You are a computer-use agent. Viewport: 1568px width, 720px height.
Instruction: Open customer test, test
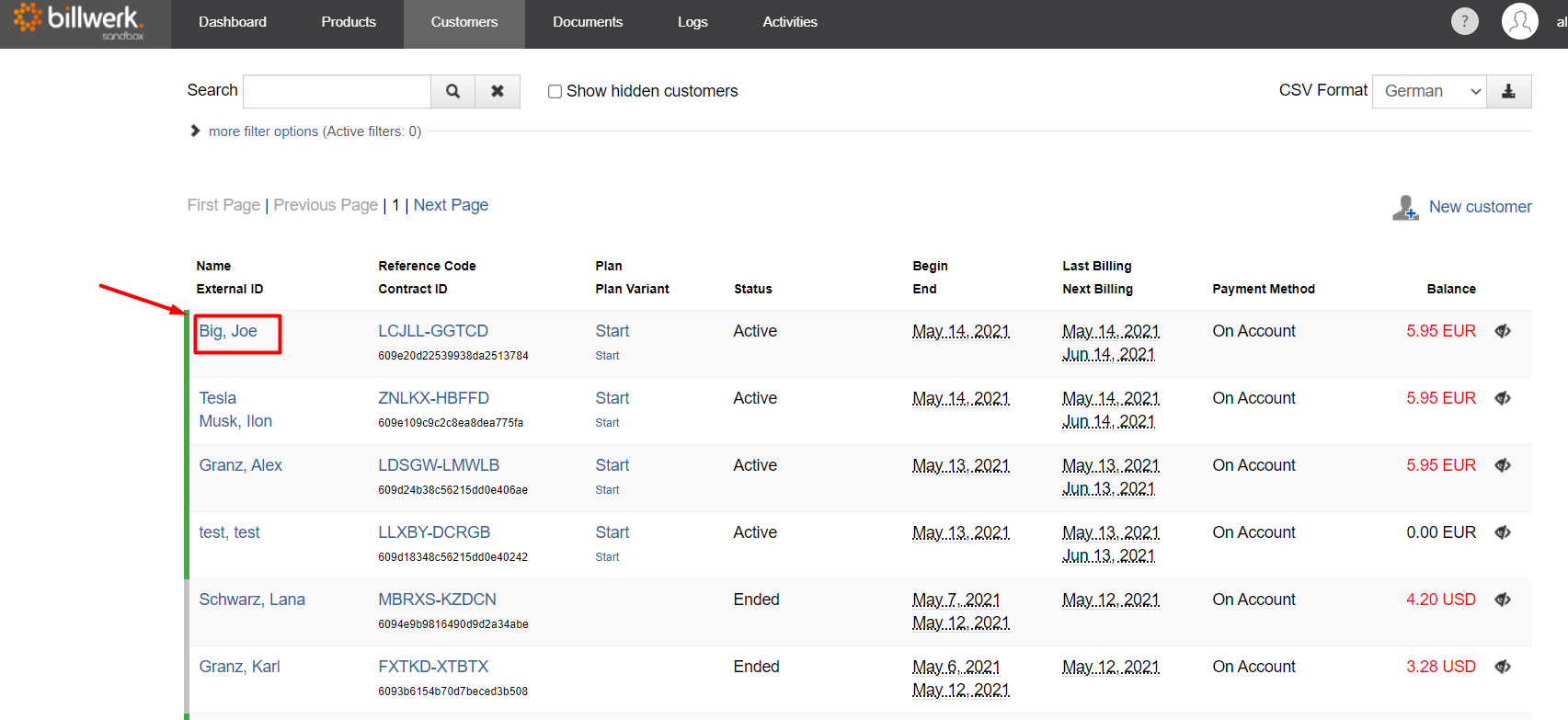point(230,532)
